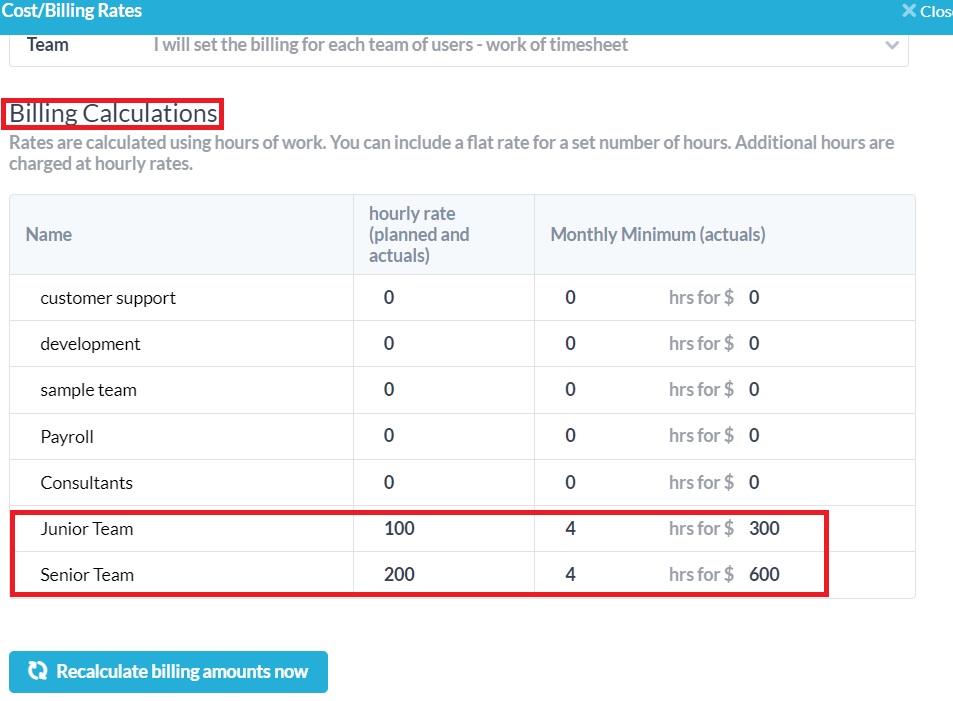Screen dimensions: 953x701
Task: Click Recalculate billing amounts now button
Action: [x=168, y=672]
